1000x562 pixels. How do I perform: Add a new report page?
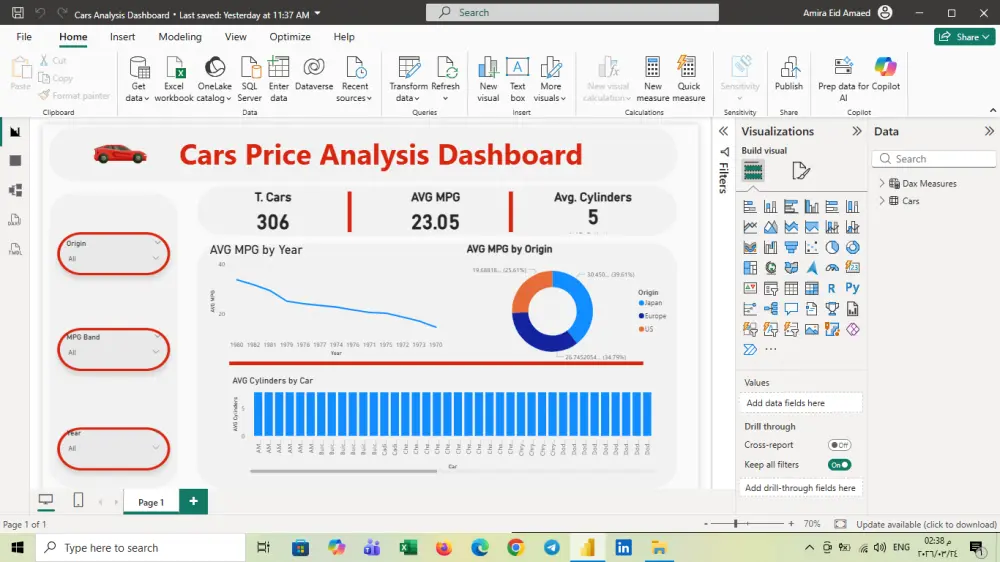(193, 502)
